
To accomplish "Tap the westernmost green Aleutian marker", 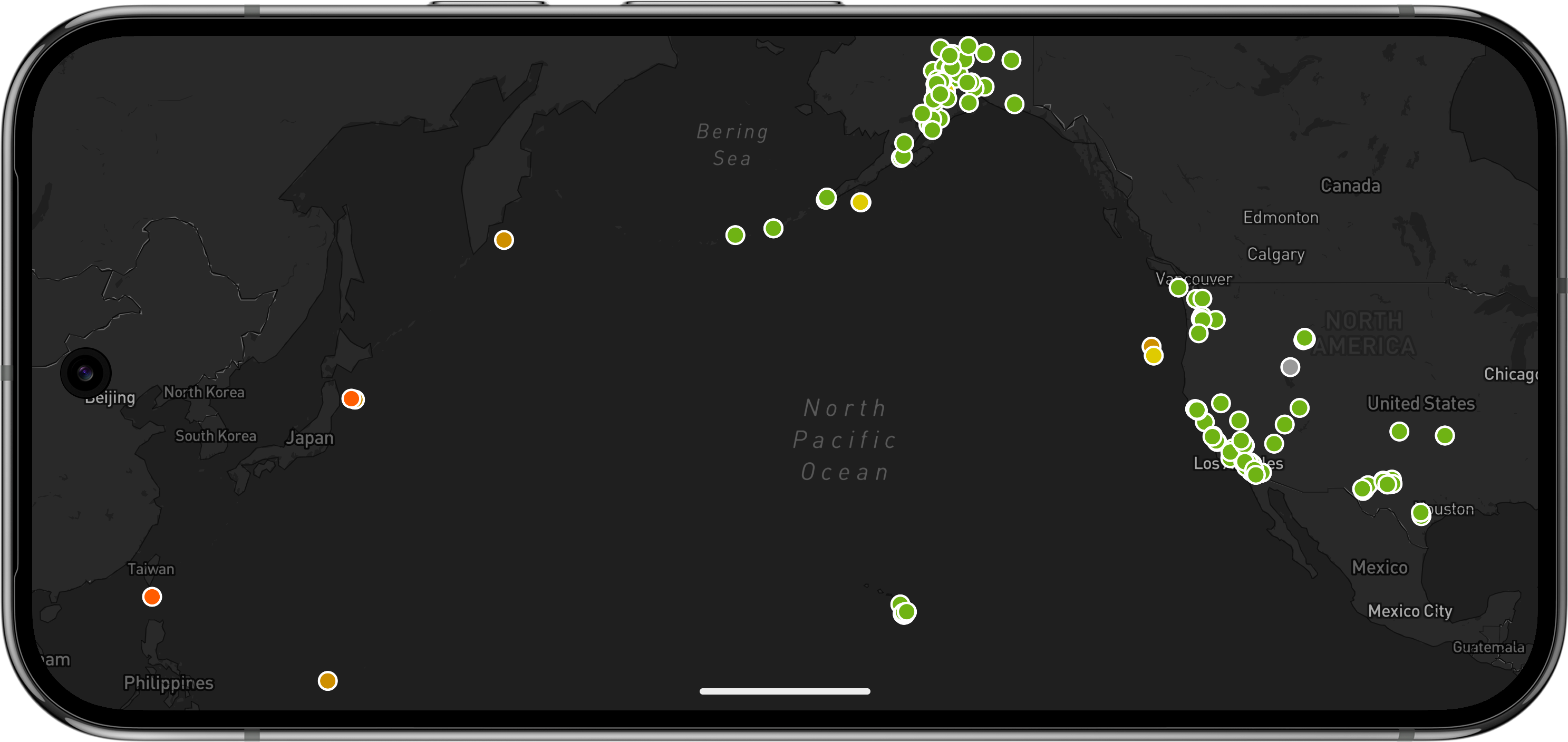I will coord(734,235).
